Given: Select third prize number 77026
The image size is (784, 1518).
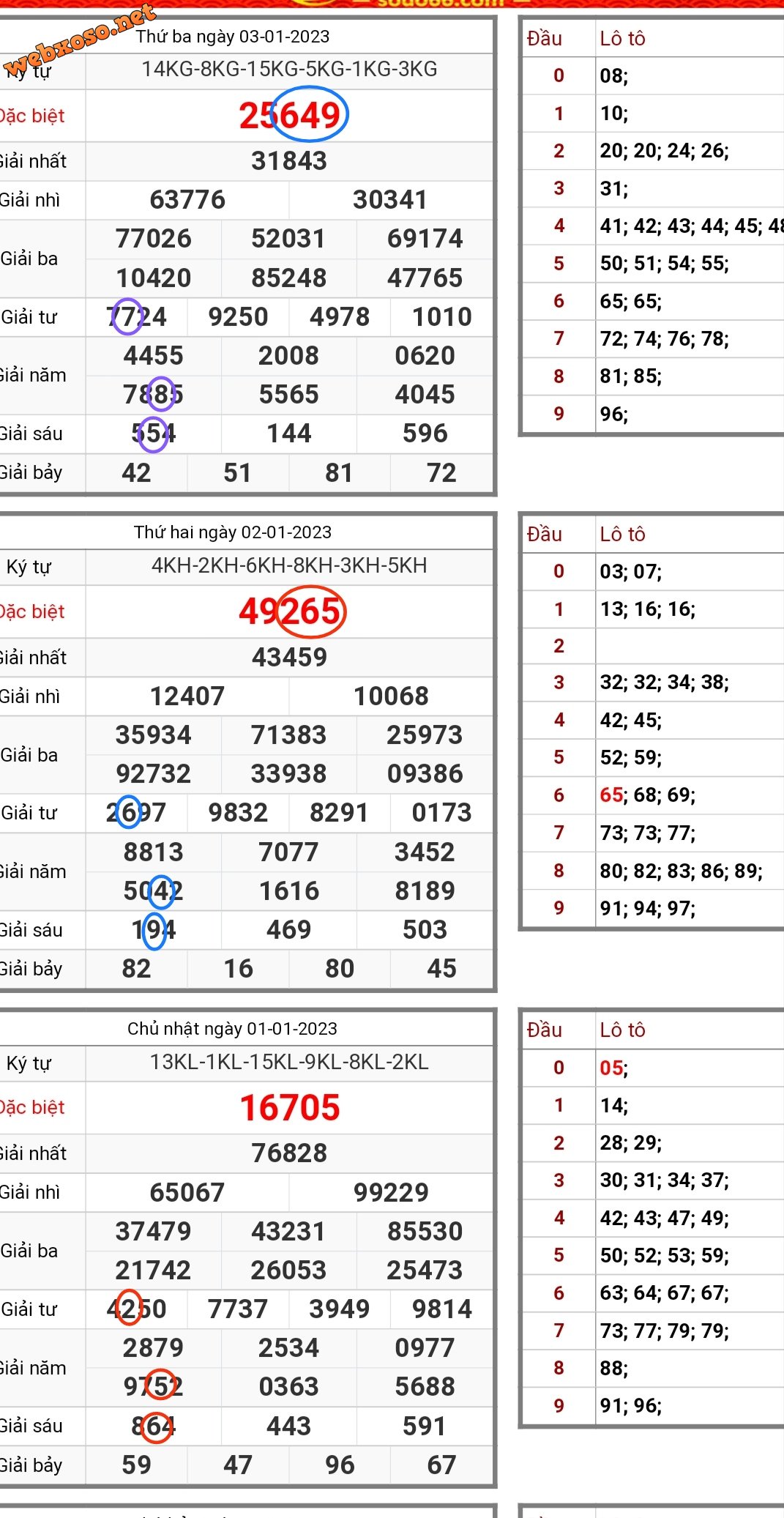Looking at the screenshot, I should click(154, 239).
